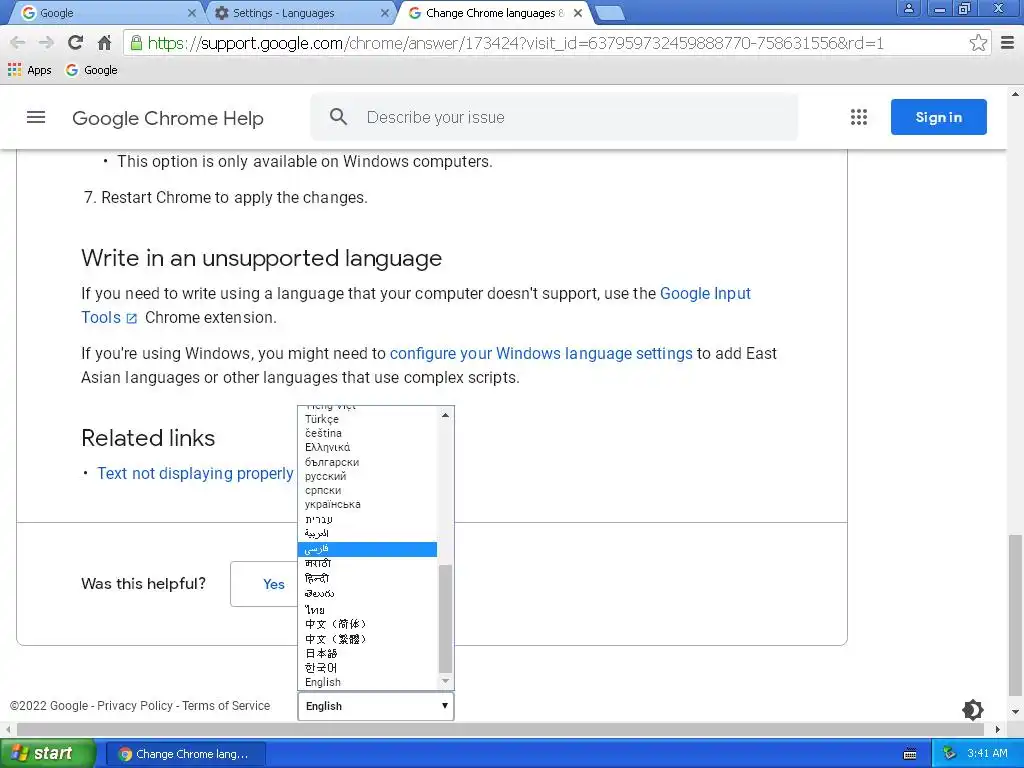The image size is (1024, 768).
Task: Click the search magnifier icon
Action: 338,117
